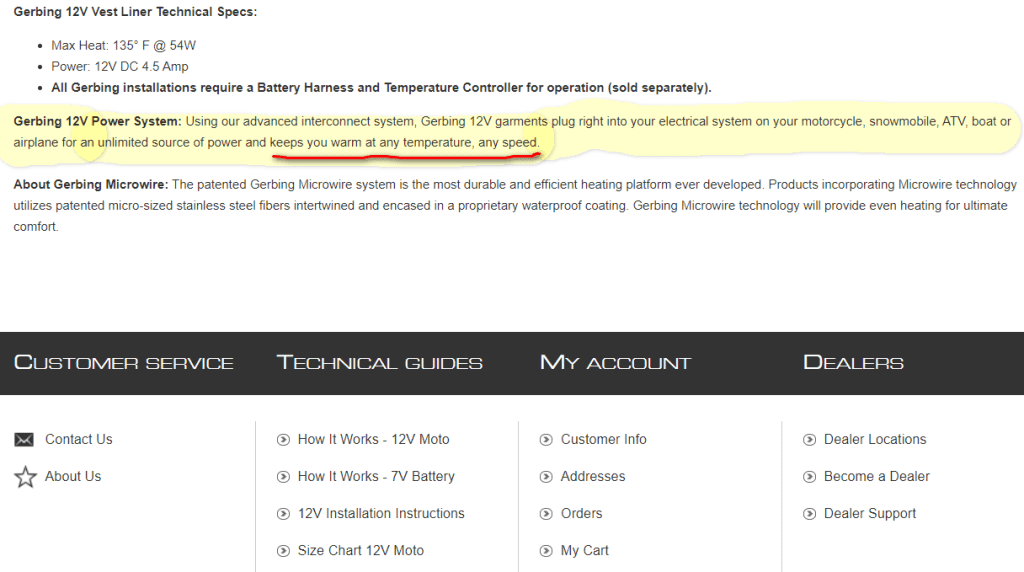View the Addresses account page
Viewport: 1024px width, 572px height.
(x=593, y=476)
